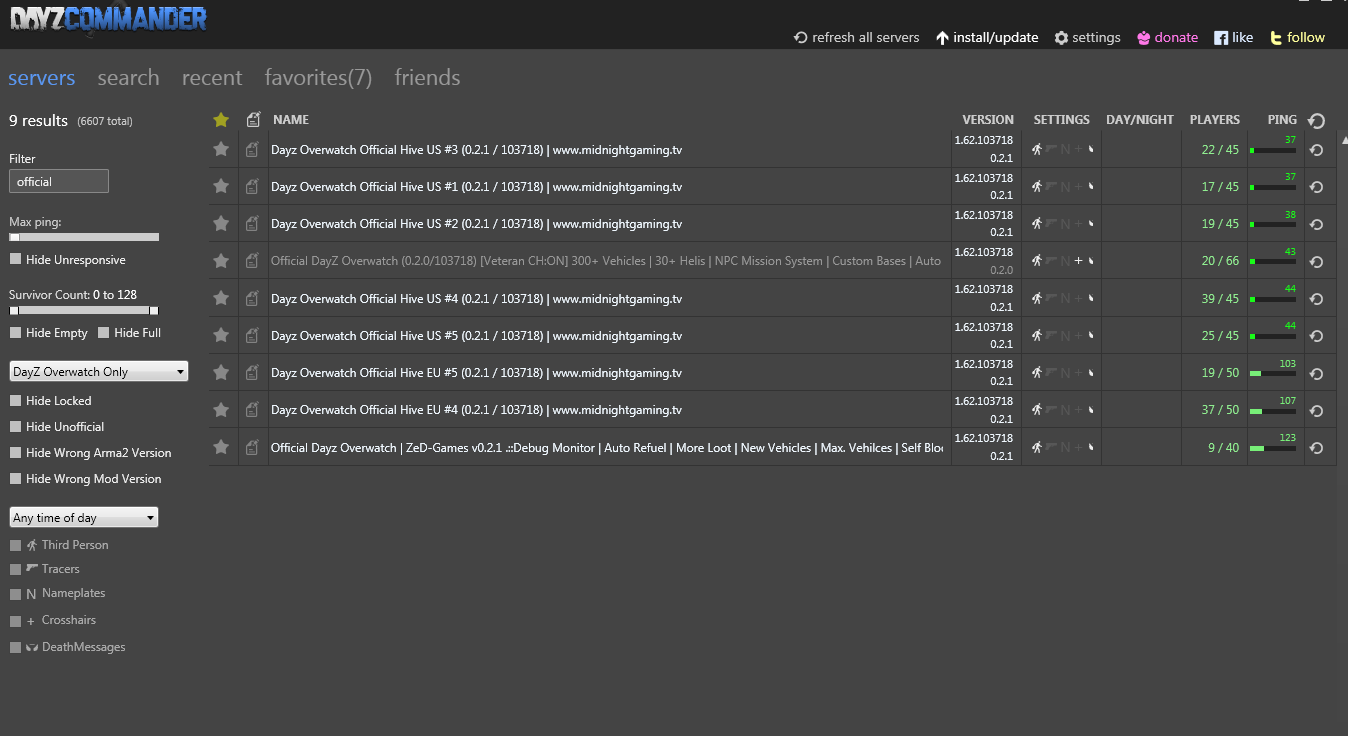
Task: Refresh the Veteran CH:ON server entry
Action: pos(1317,261)
